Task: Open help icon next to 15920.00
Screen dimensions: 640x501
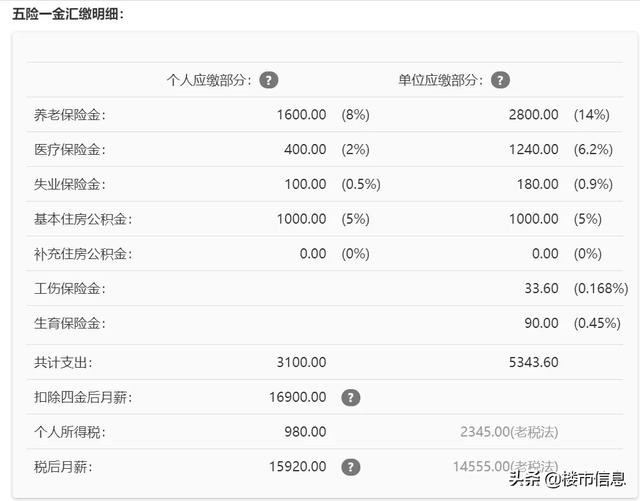Action: [350, 467]
